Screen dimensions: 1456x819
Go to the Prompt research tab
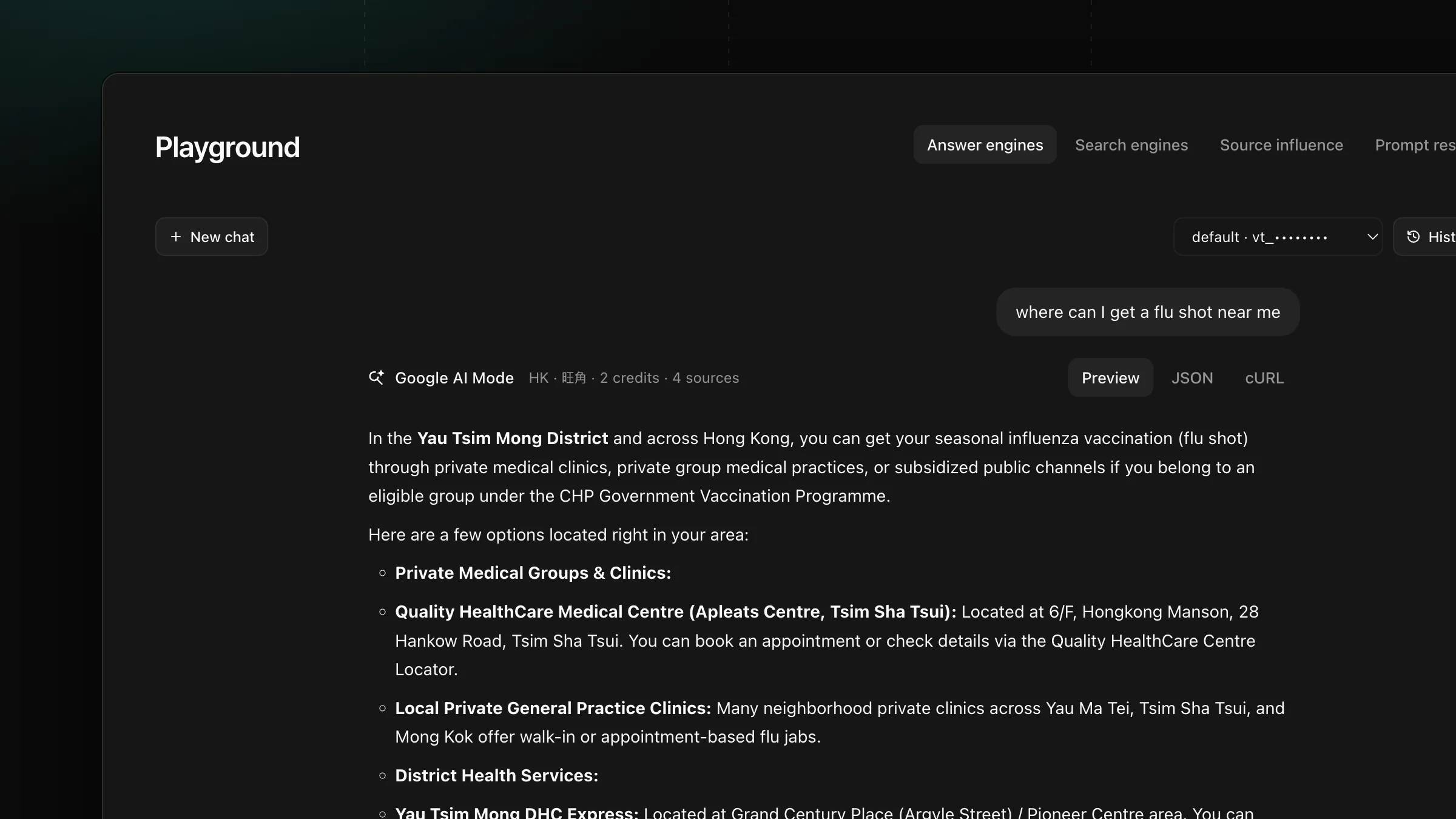1415,145
